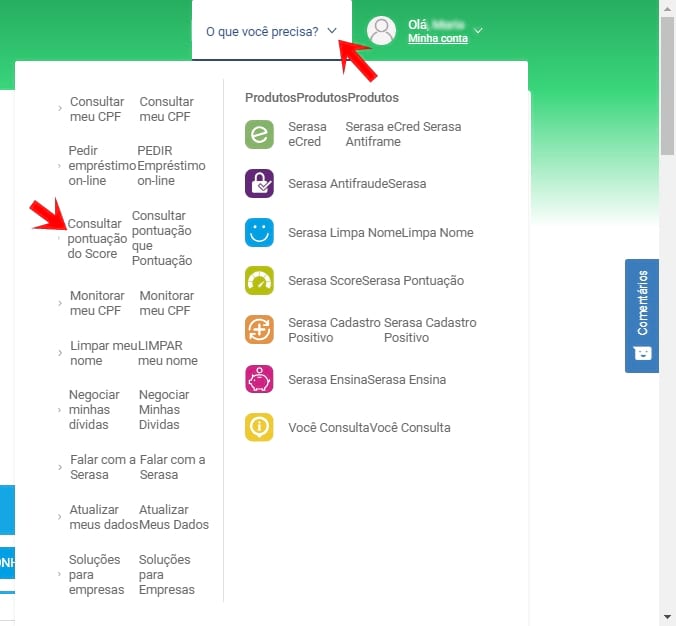Select Negociar minhas dívidas menu item
The width and height of the screenshot is (676, 626).
coord(94,410)
